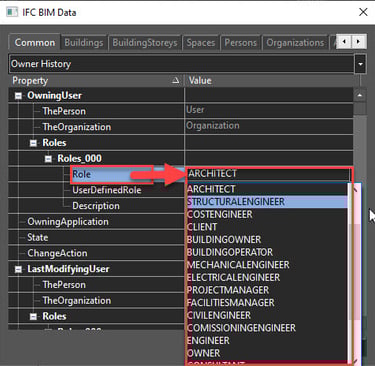Choose PROJECTMANAGER from the role list
Screen dimensions: 375x366
point(267,290)
